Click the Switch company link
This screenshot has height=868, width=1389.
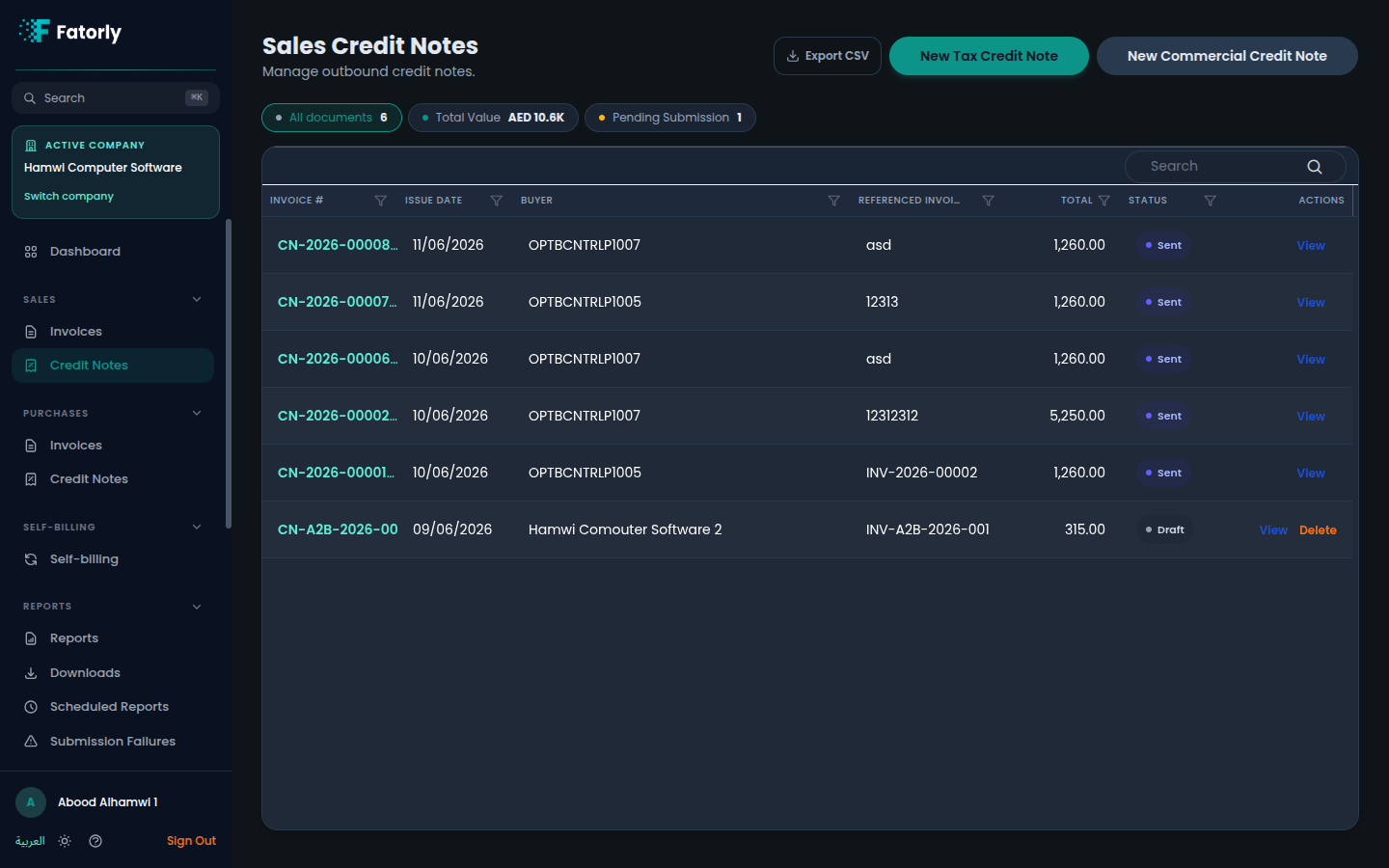(68, 196)
